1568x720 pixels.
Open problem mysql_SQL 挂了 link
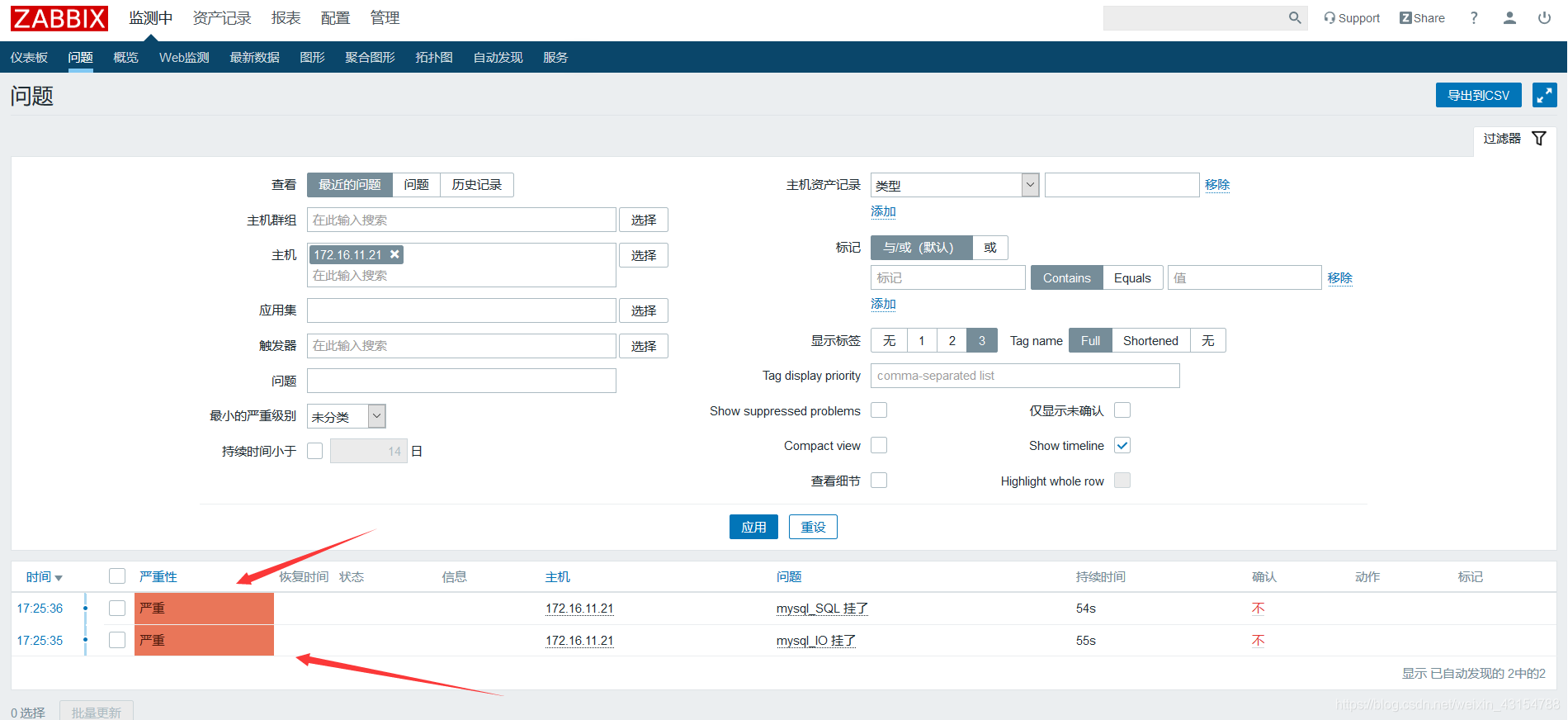tap(822, 609)
